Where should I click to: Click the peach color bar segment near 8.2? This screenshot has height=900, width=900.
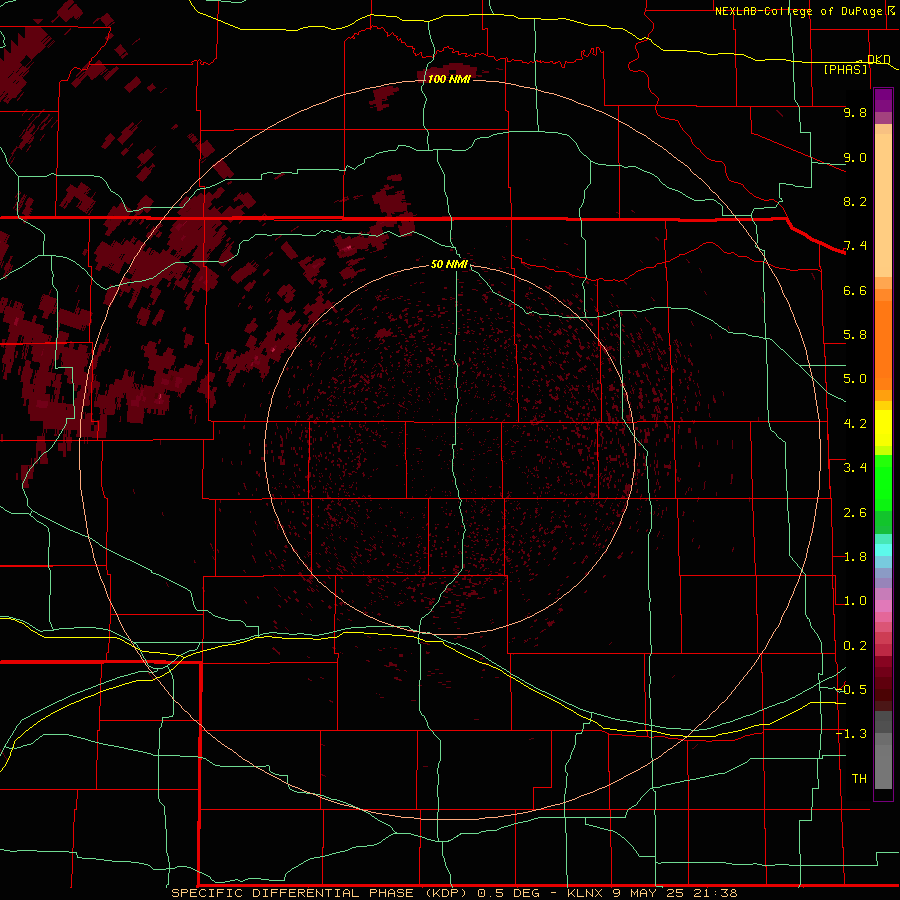click(883, 205)
